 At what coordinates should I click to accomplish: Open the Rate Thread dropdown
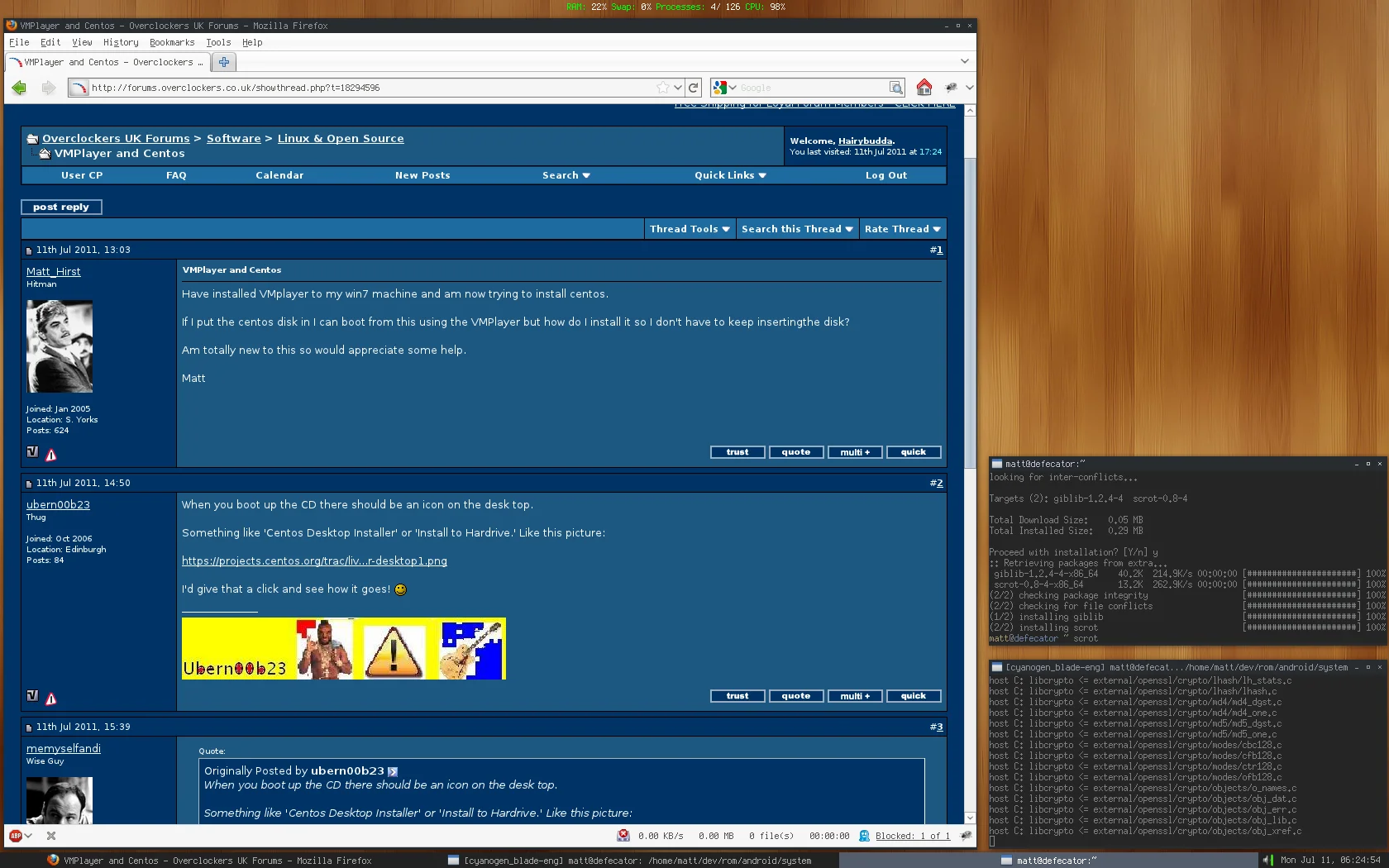[902, 229]
